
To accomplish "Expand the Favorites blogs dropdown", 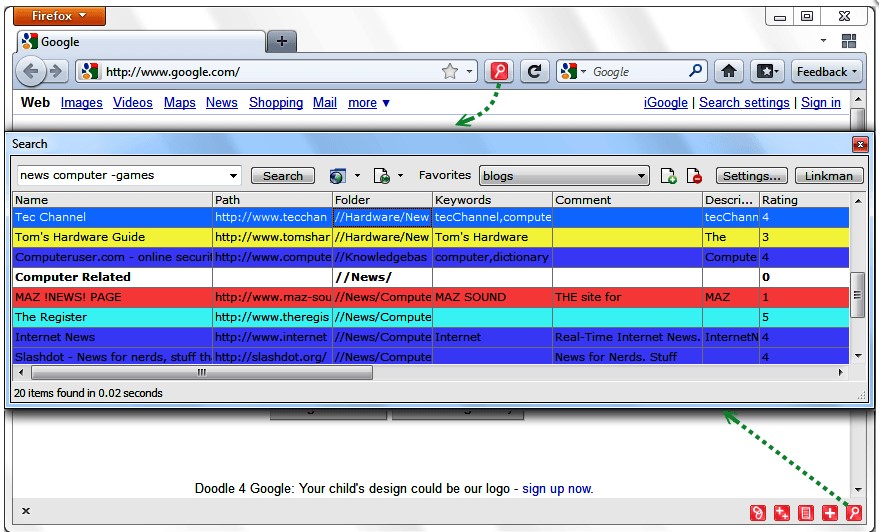I will (641, 176).
